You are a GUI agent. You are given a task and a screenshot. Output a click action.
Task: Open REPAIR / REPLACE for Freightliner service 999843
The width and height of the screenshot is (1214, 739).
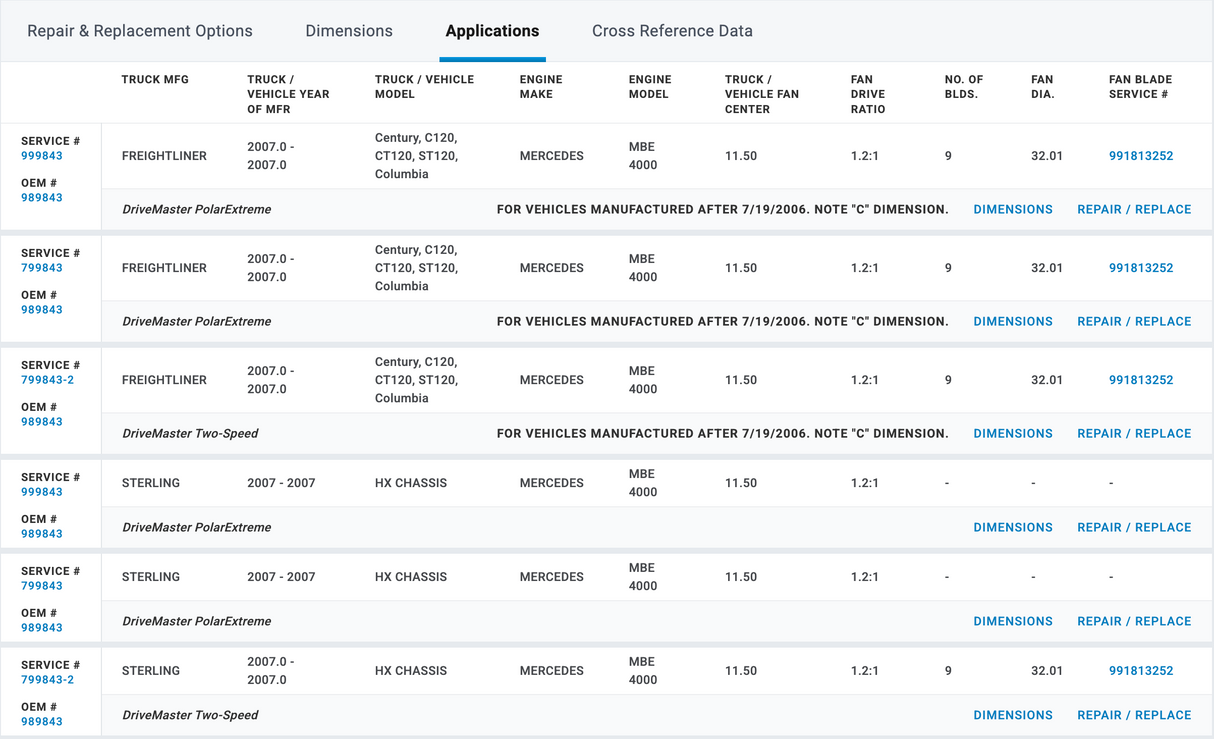point(1134,210)
